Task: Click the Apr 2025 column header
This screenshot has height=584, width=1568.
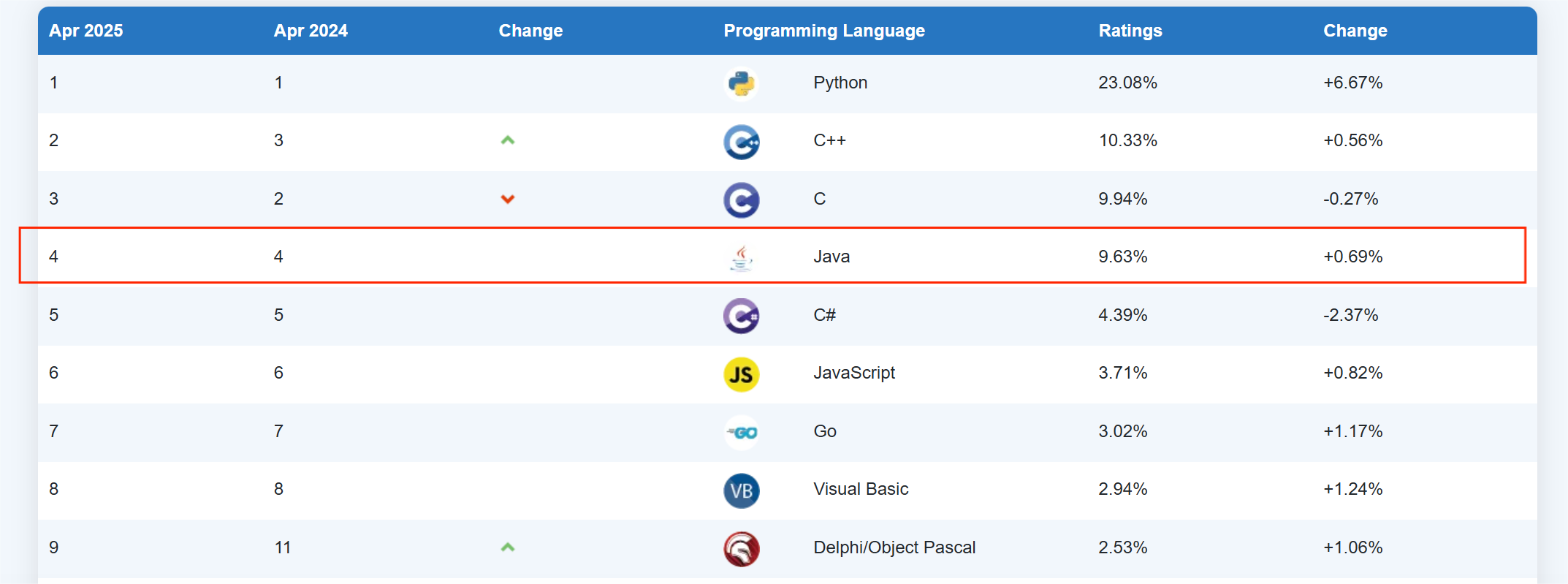Action: pyautogui.click(x=86, y=31)
